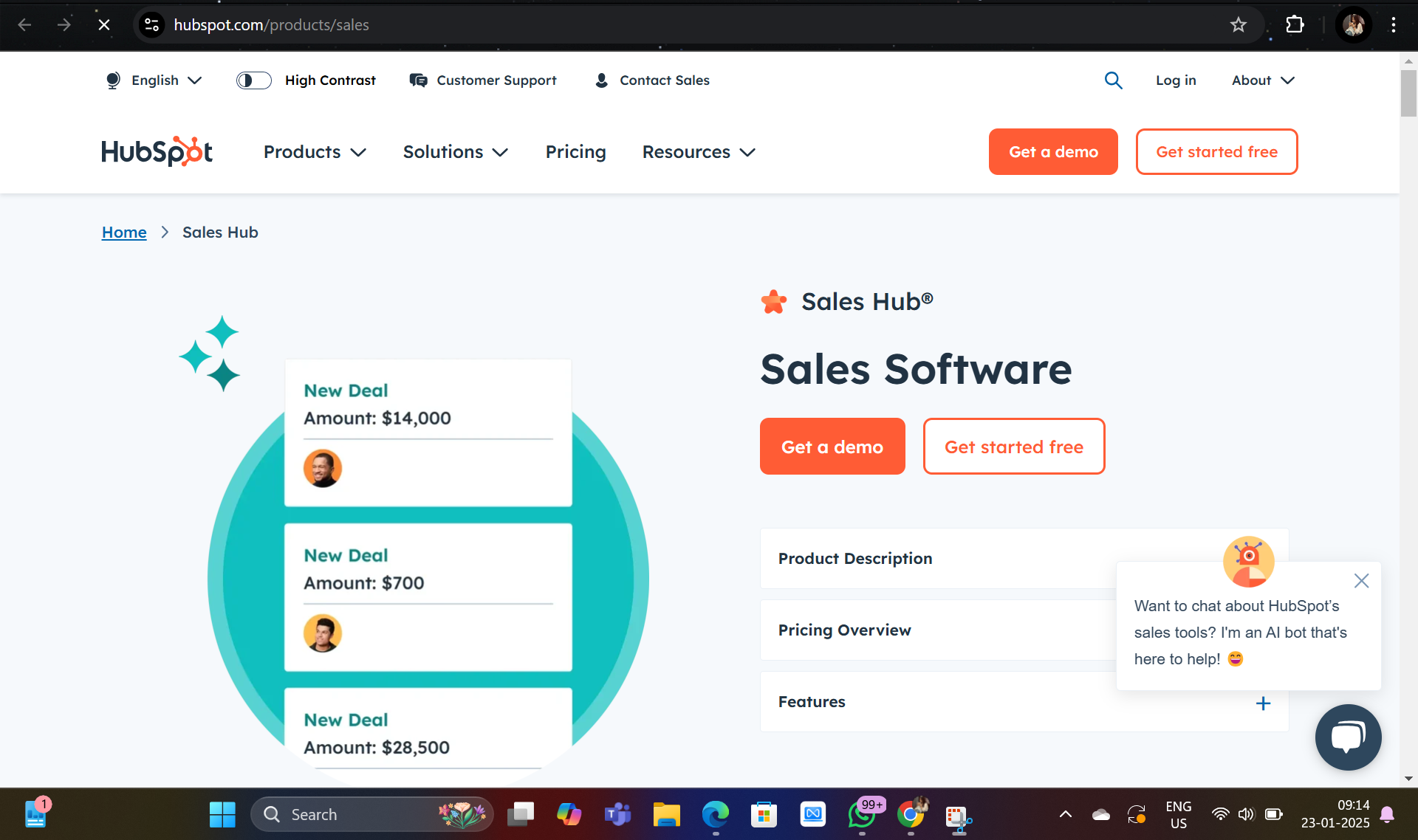Toggle the High Contrast switch
Screen dimensions: 1418x840
[254, 80]
